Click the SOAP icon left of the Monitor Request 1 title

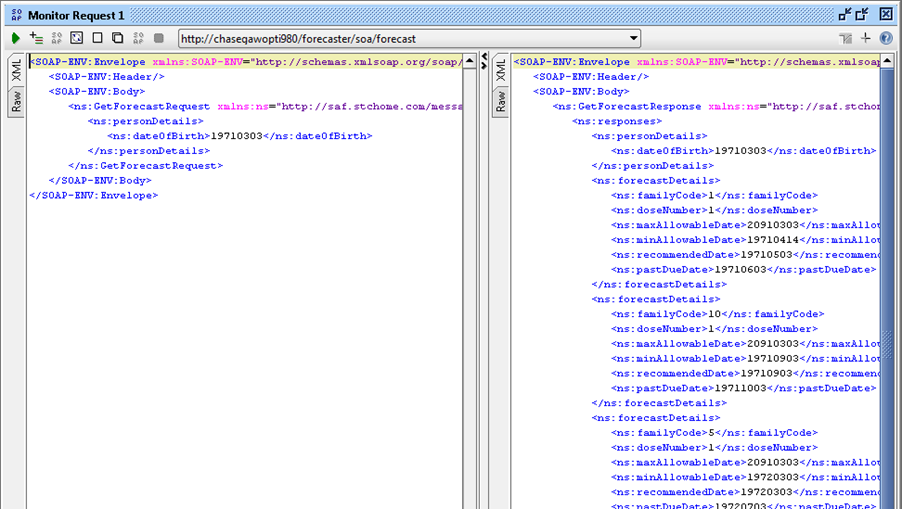click(16, 15)
